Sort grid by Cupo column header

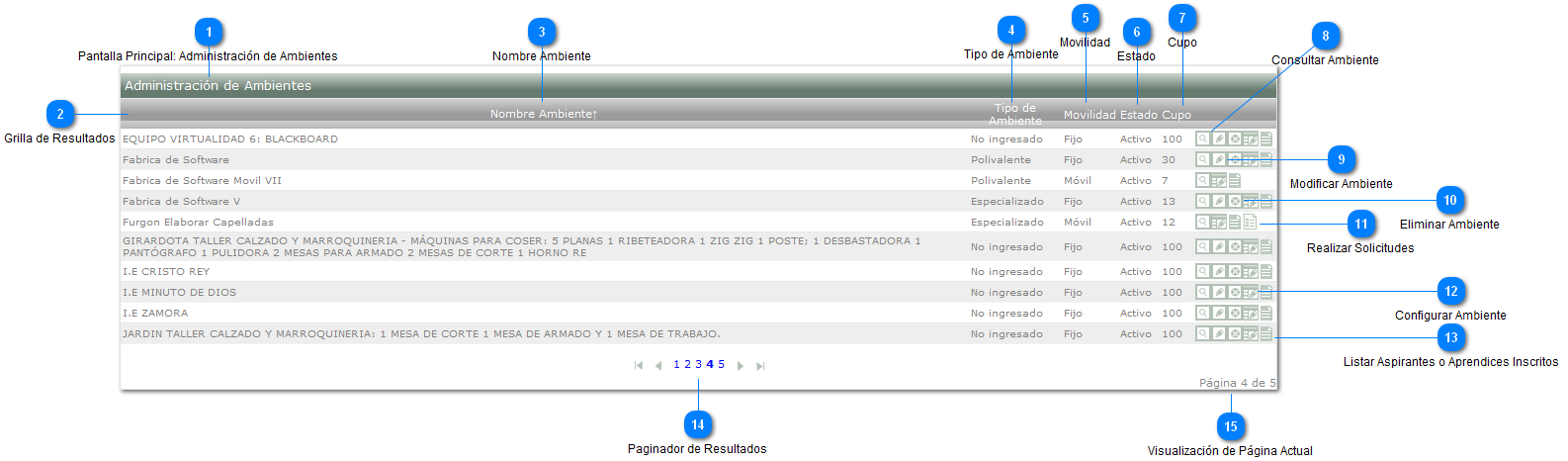tap(1176, 115)
